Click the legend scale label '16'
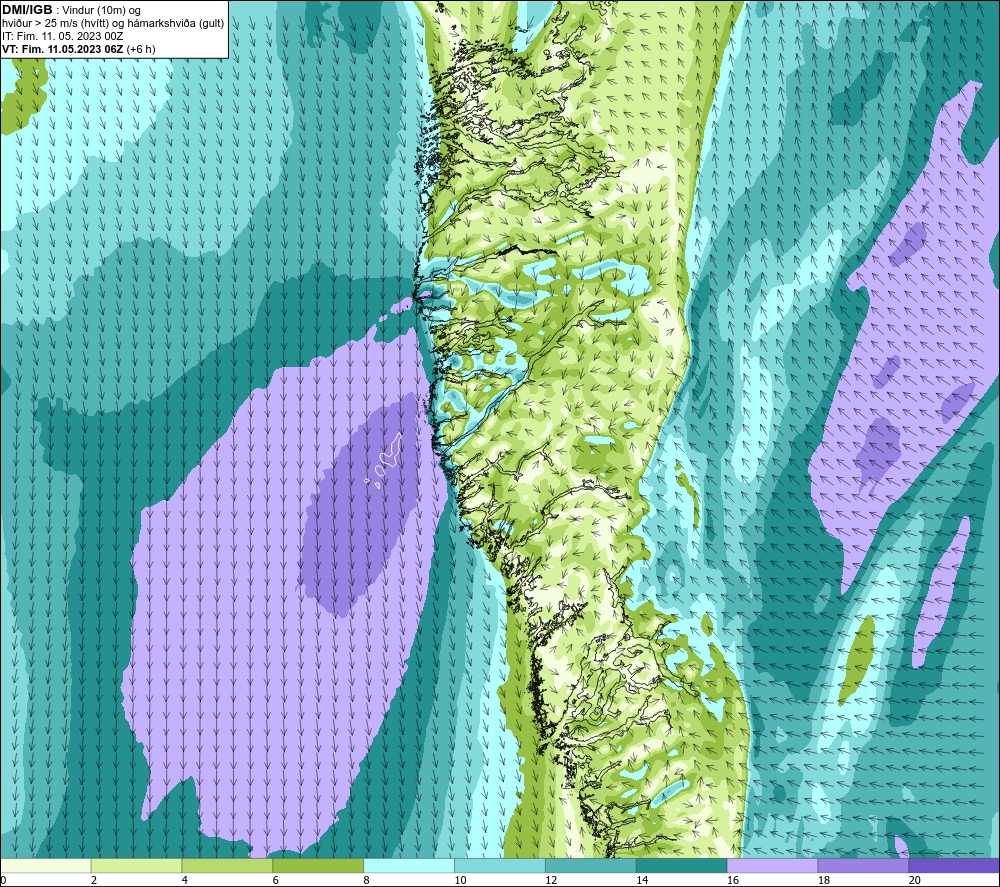Image resolution: width=1000 pixels, height=887 pixels. (x=733, y=880)
